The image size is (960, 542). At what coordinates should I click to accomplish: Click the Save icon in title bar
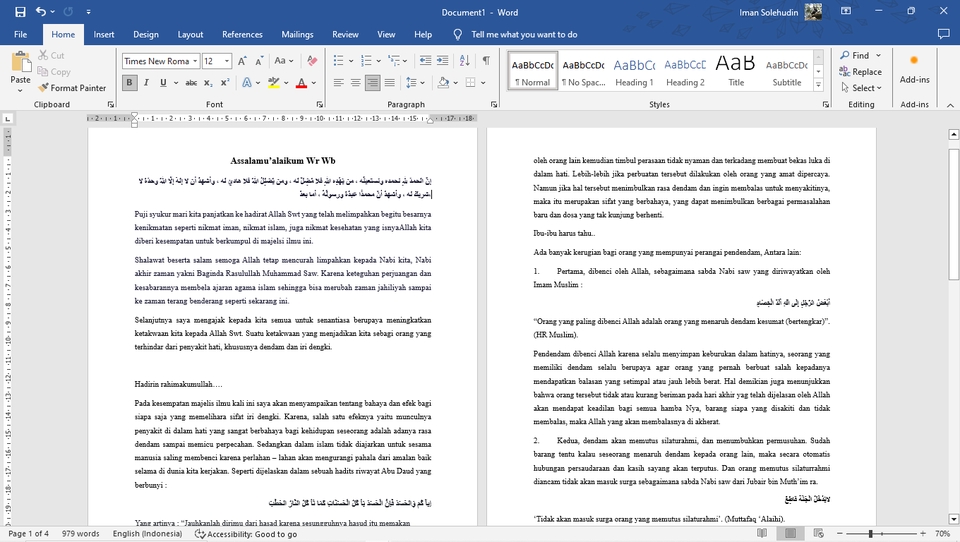(x=20, y=12)
